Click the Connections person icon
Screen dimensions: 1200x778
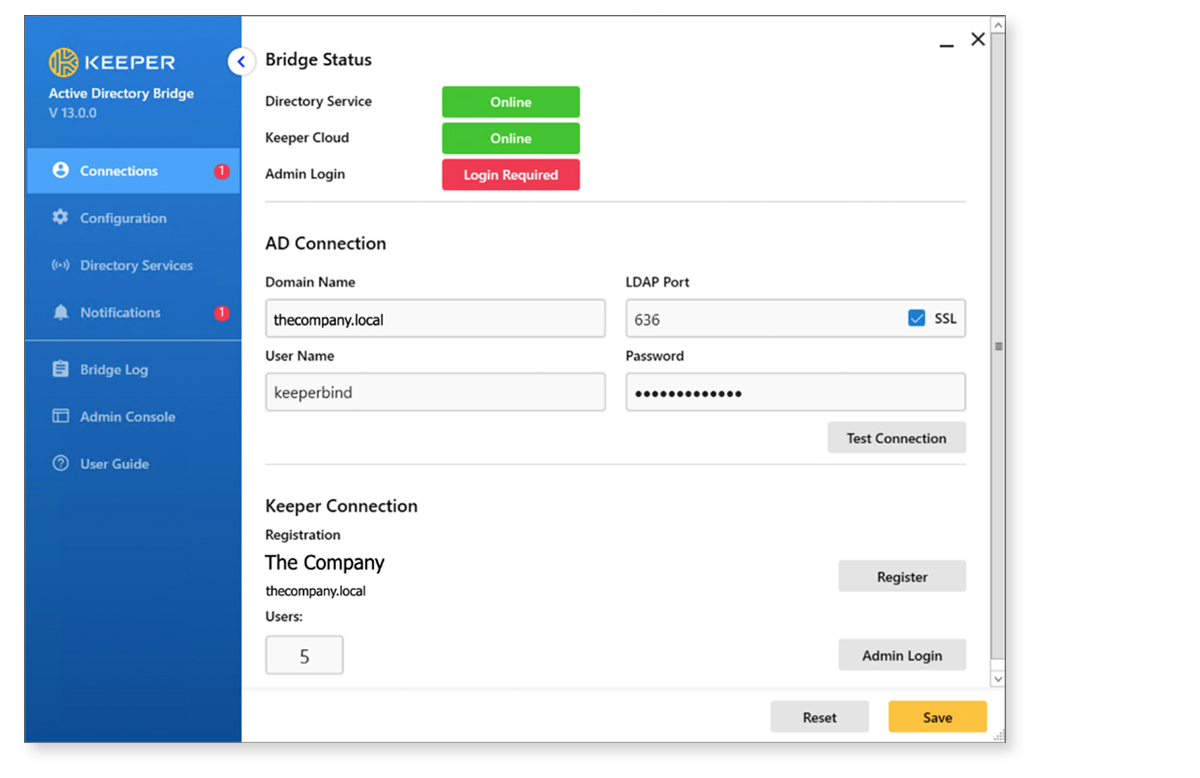coord(61,170)
